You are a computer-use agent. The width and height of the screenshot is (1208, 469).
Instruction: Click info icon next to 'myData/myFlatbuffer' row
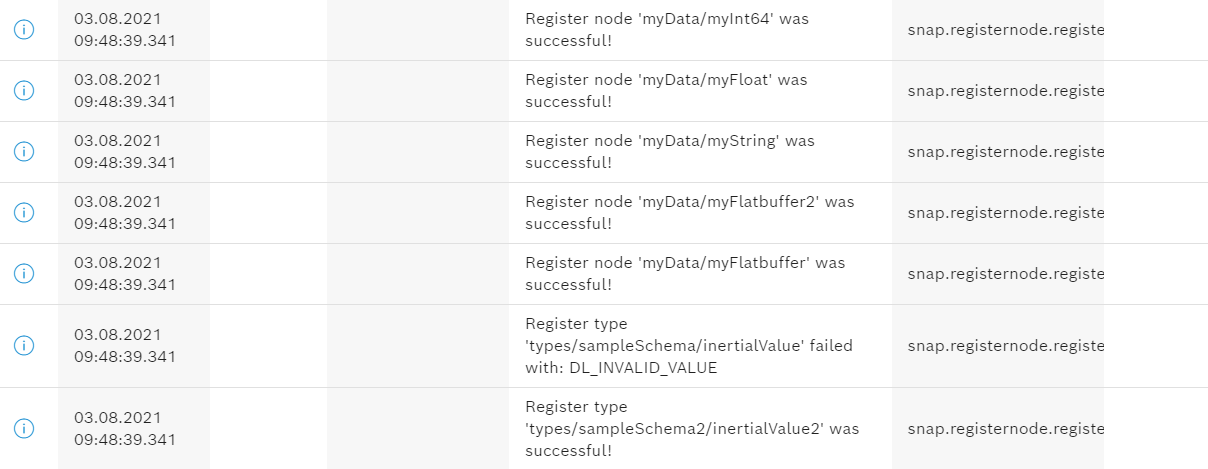(x=24, y=273)
